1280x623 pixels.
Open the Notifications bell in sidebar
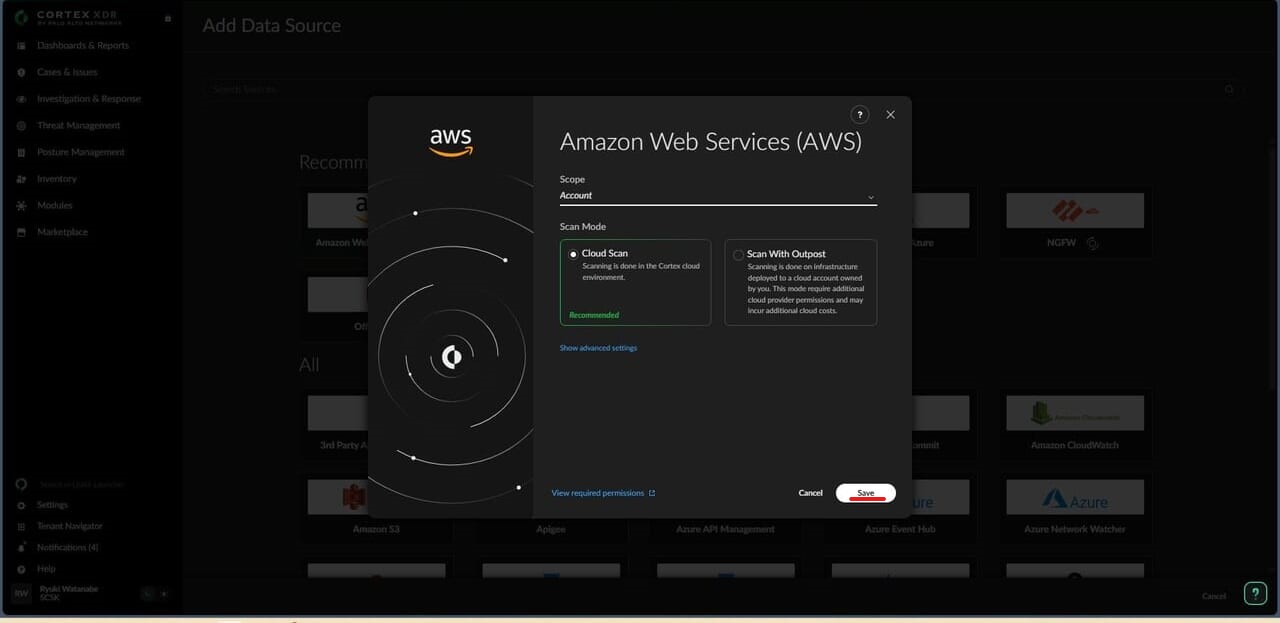click(22, 548)
